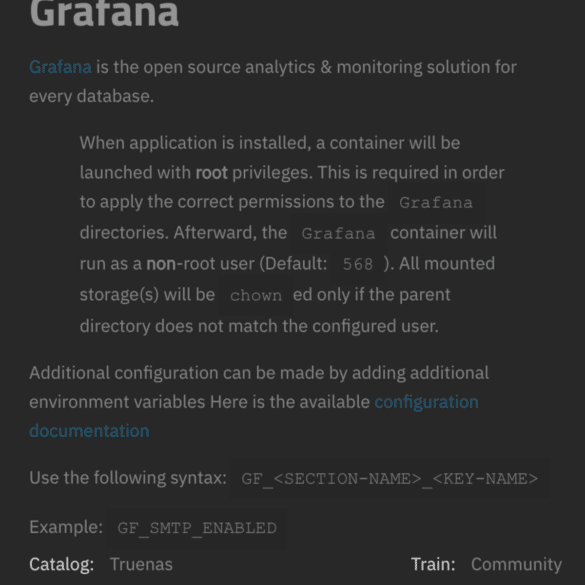Click the large Grafana heading
Viewport: 585px width, 585px height.
tap(104, 14)
